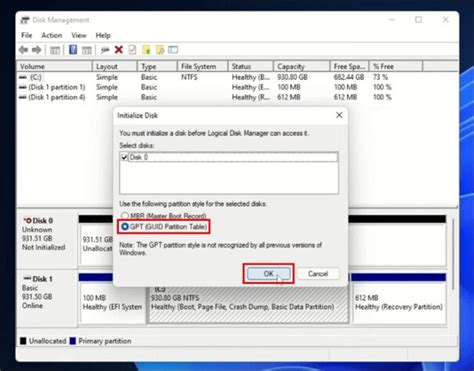Viewport: 474px width, 371px height.
Task: Click the Disk 1 drive icon in lower pane
Action: coord(27,279)
